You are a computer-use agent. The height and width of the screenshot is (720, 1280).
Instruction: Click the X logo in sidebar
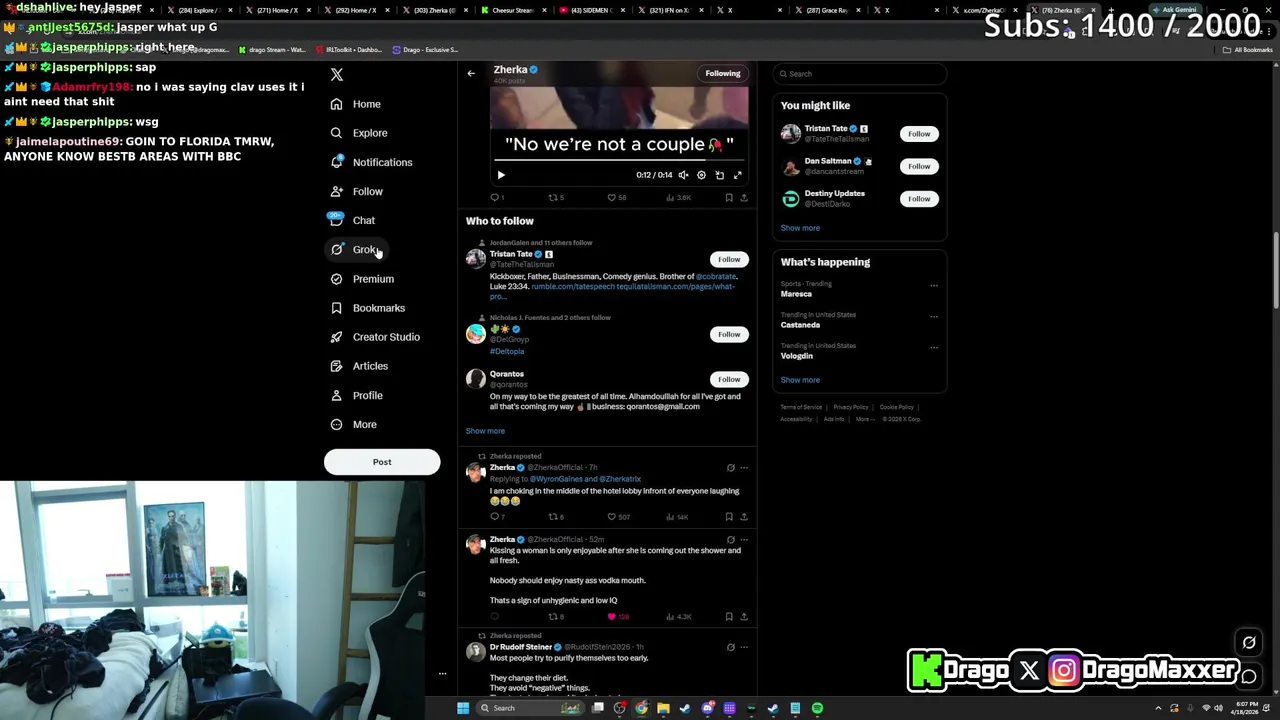(x=337, y=75)
